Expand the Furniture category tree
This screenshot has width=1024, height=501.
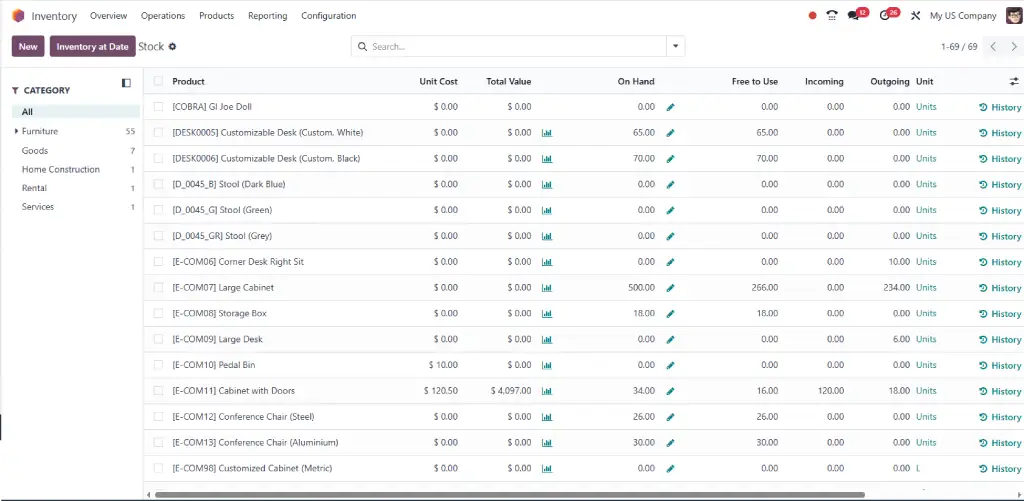pos(16,132)
